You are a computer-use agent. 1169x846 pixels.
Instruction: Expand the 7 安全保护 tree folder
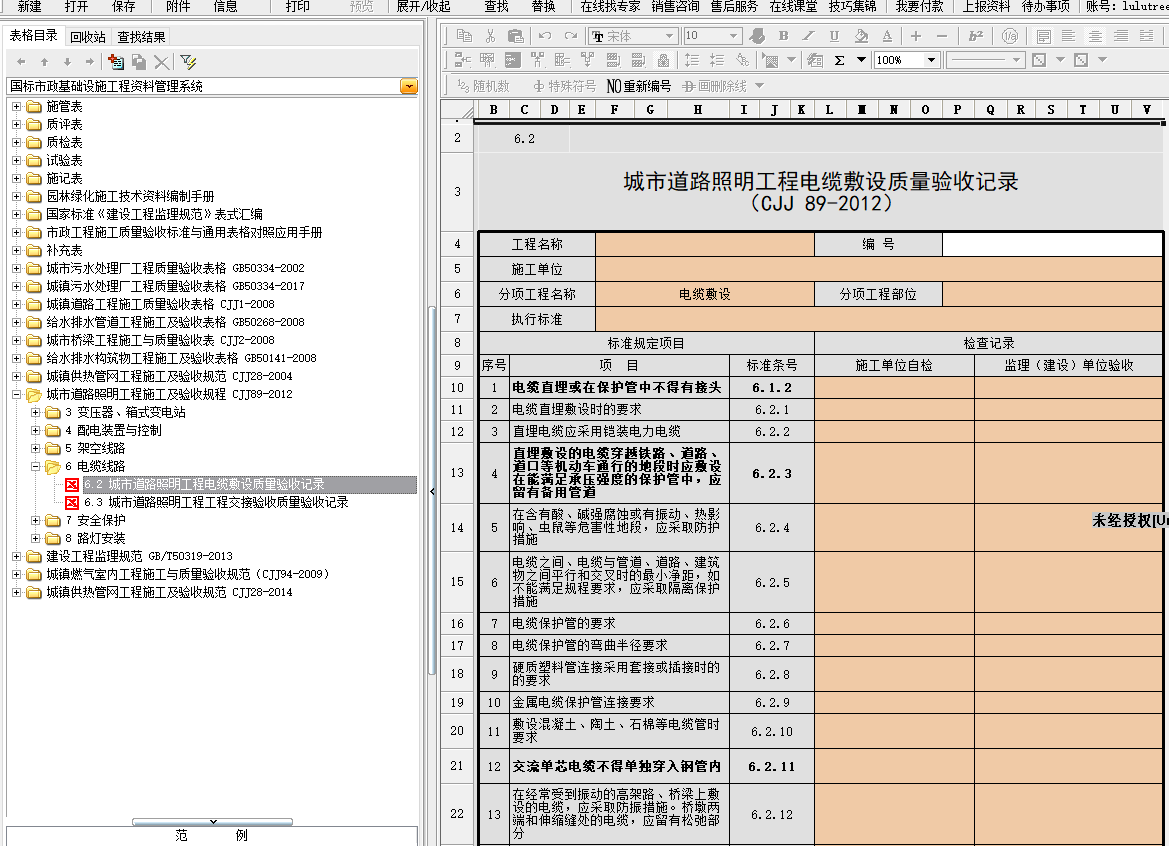point(36,520)
